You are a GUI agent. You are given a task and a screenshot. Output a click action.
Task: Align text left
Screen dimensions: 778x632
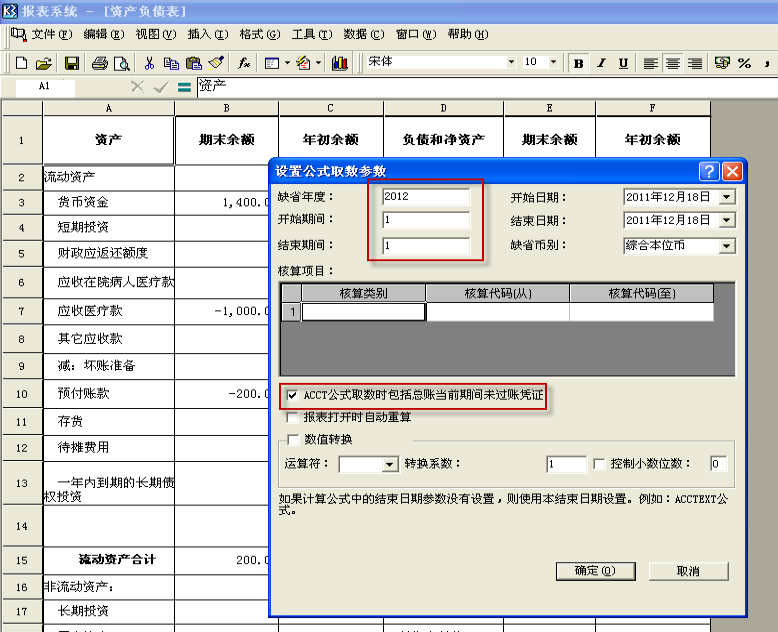pyautogui.click(x=650, y=63)
